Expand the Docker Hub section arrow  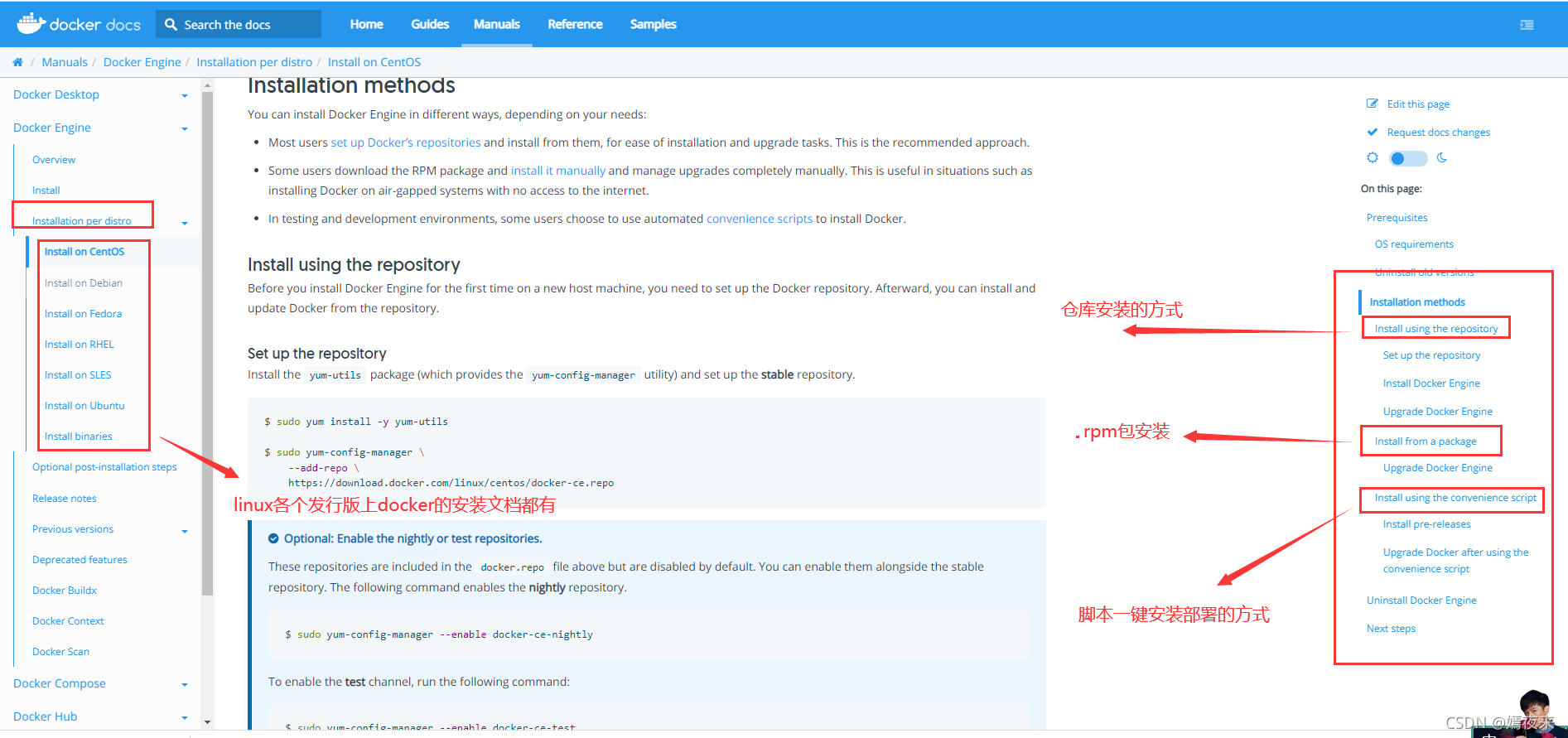pos(184,718)
